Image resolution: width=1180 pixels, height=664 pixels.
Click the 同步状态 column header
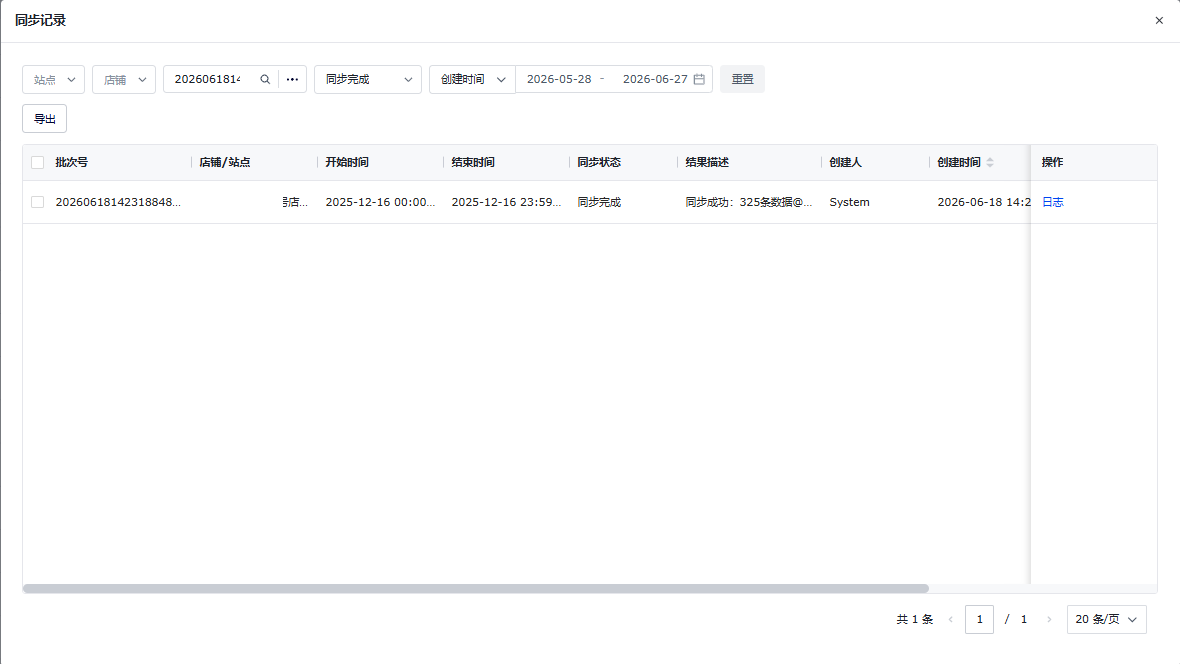click(x=599, y=163)
